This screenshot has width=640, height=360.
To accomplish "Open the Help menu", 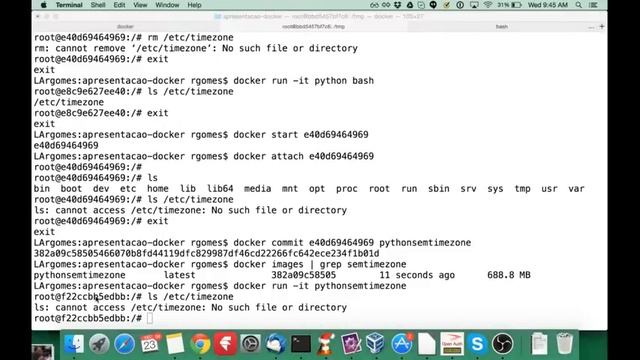I will pyautogui.click(x=194, y=5).
